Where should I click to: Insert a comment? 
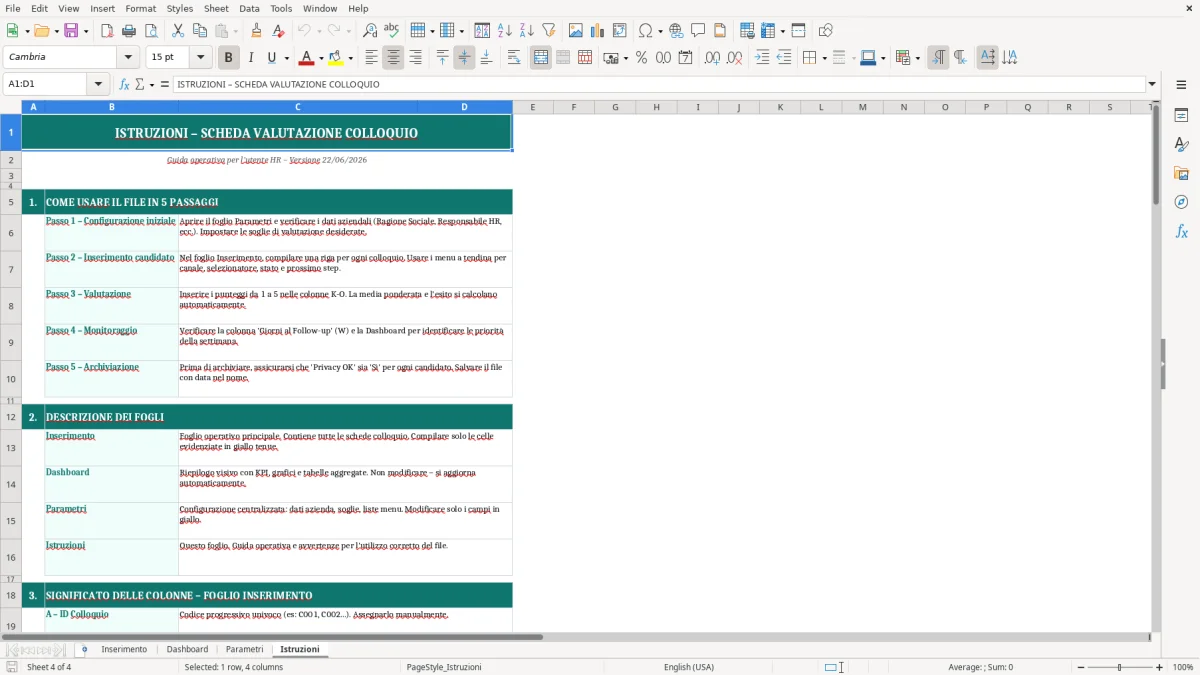[x=698, y=30]
